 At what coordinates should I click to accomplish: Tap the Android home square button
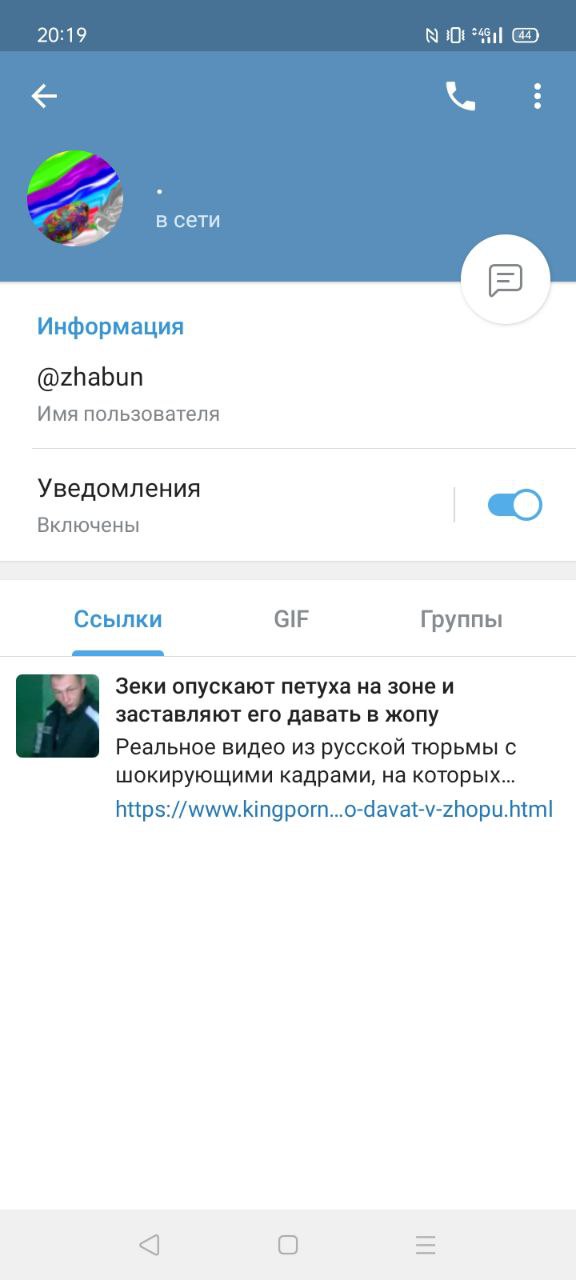(x=288, y=1245)
